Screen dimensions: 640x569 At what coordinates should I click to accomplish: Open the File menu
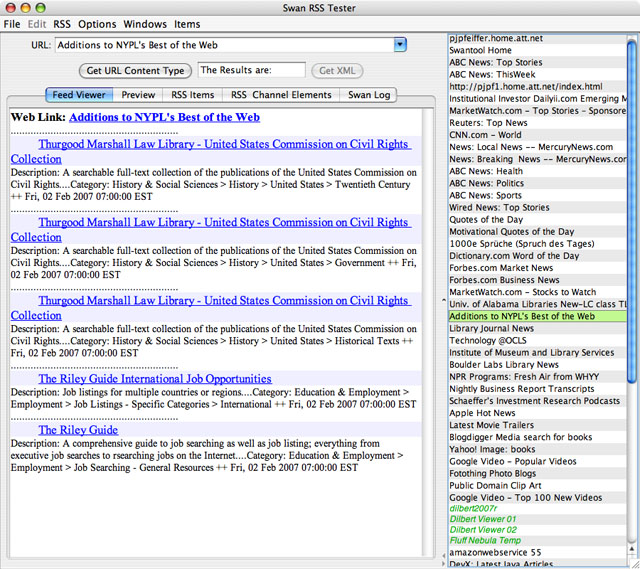click(x=12, y=24)
